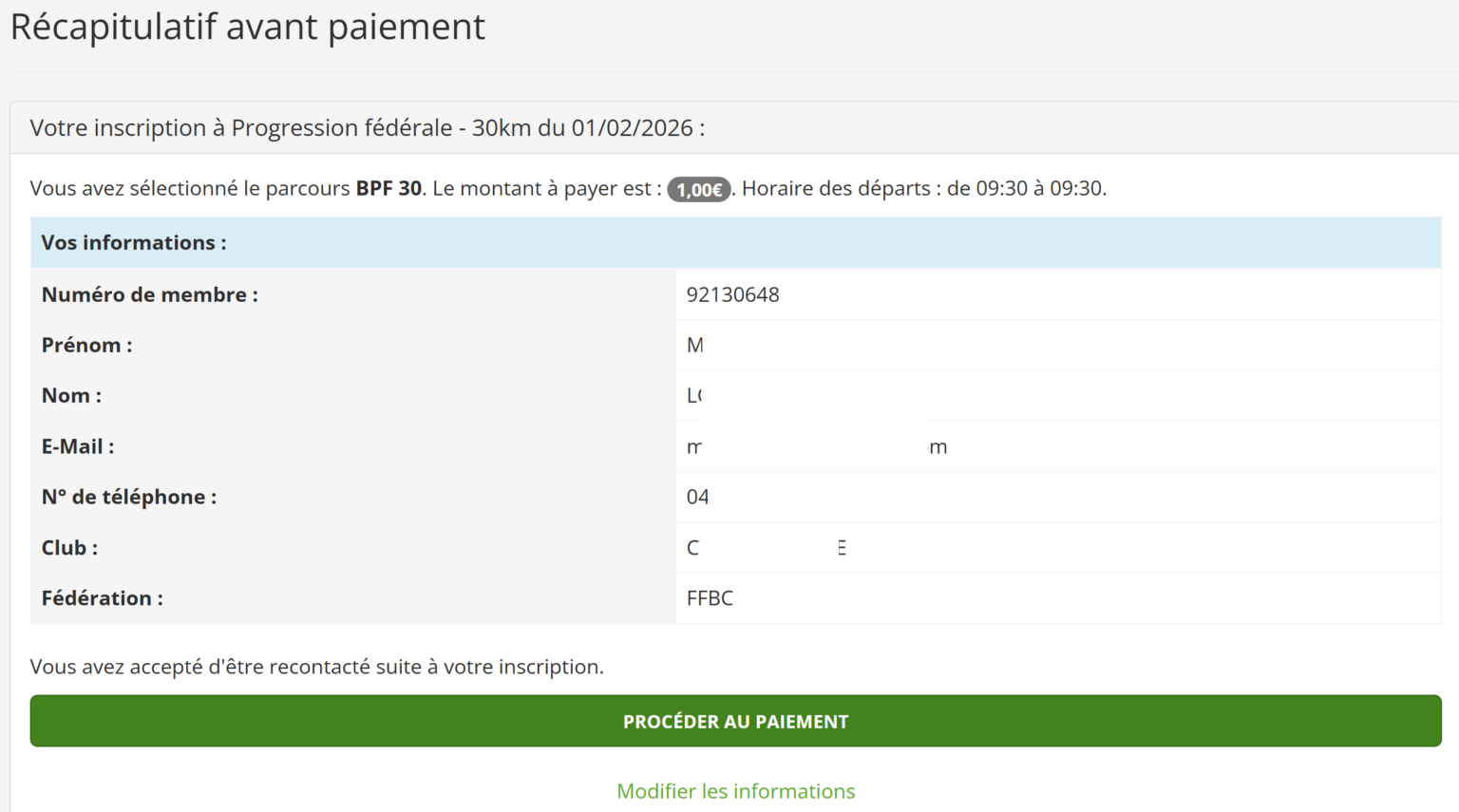Viewport: 1459px width, 812px height.
Task: Click the Vos informations section header
Action: pyautogui.click(x=133, y=242)
